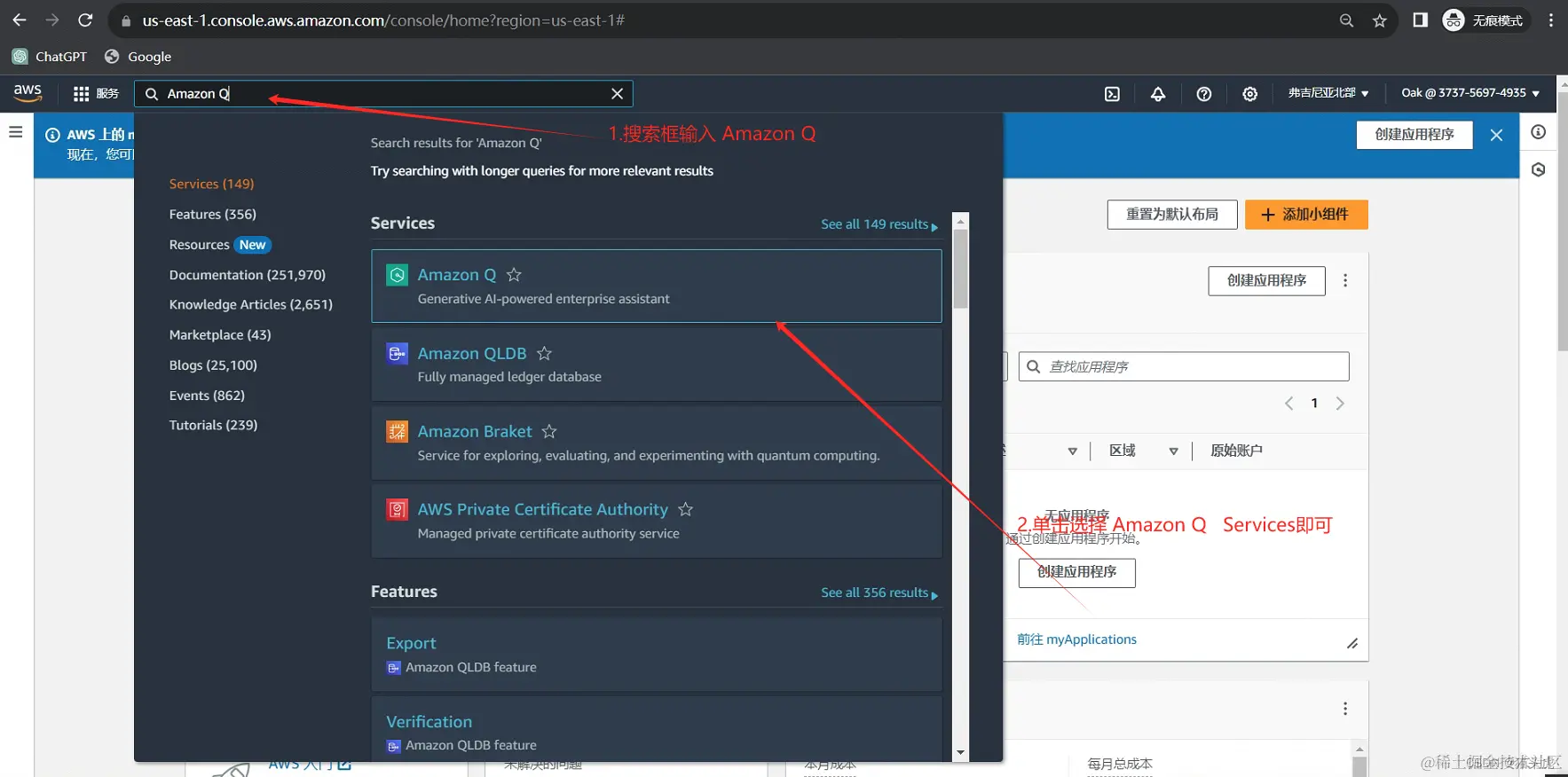Dismiss the blue banner with X
This screenshot has height=777, width=1568.
[1496, 135]
